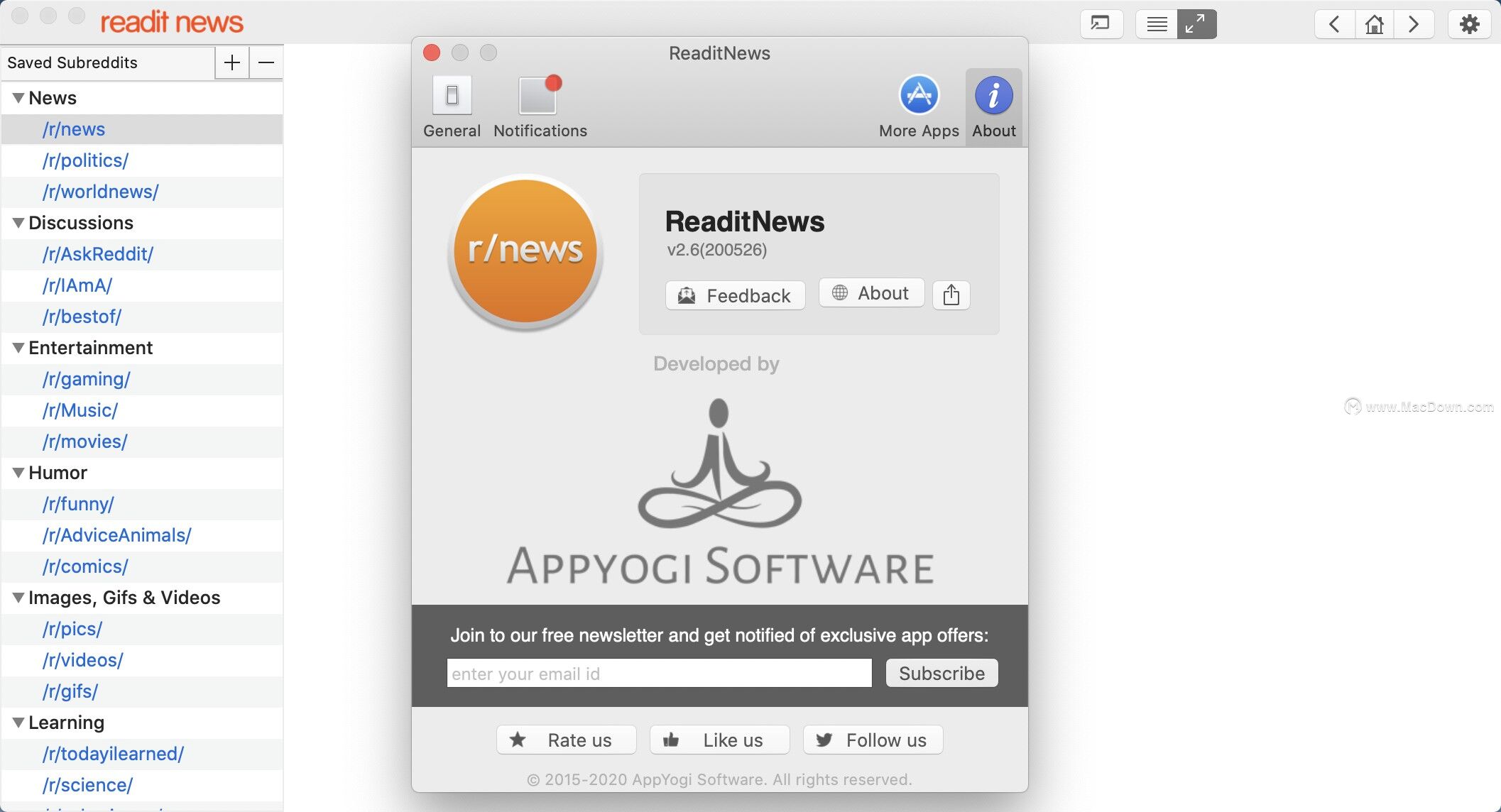The width and height of the screenshot is (1501, 812).
Task: Open /r/todayilearned/ subreddit
Action: point(142,754)
